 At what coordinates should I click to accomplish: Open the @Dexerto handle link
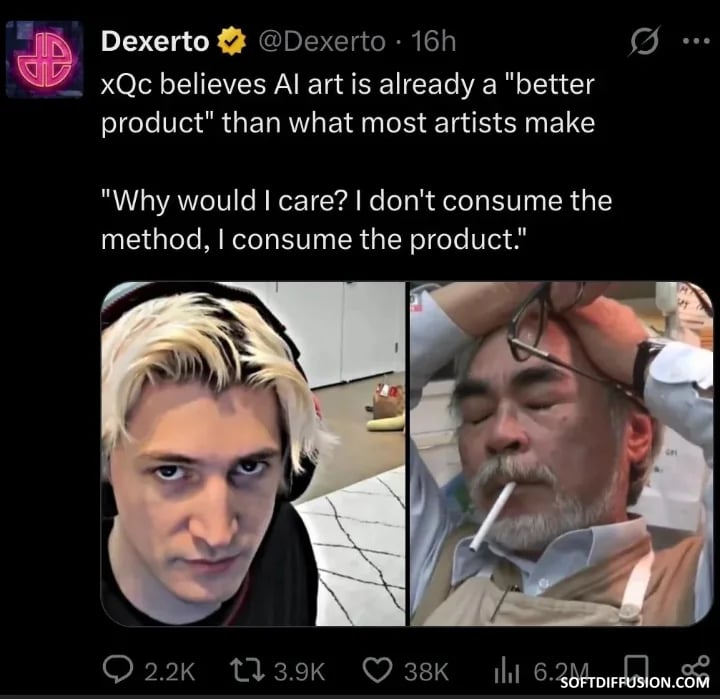coord(322,42)
